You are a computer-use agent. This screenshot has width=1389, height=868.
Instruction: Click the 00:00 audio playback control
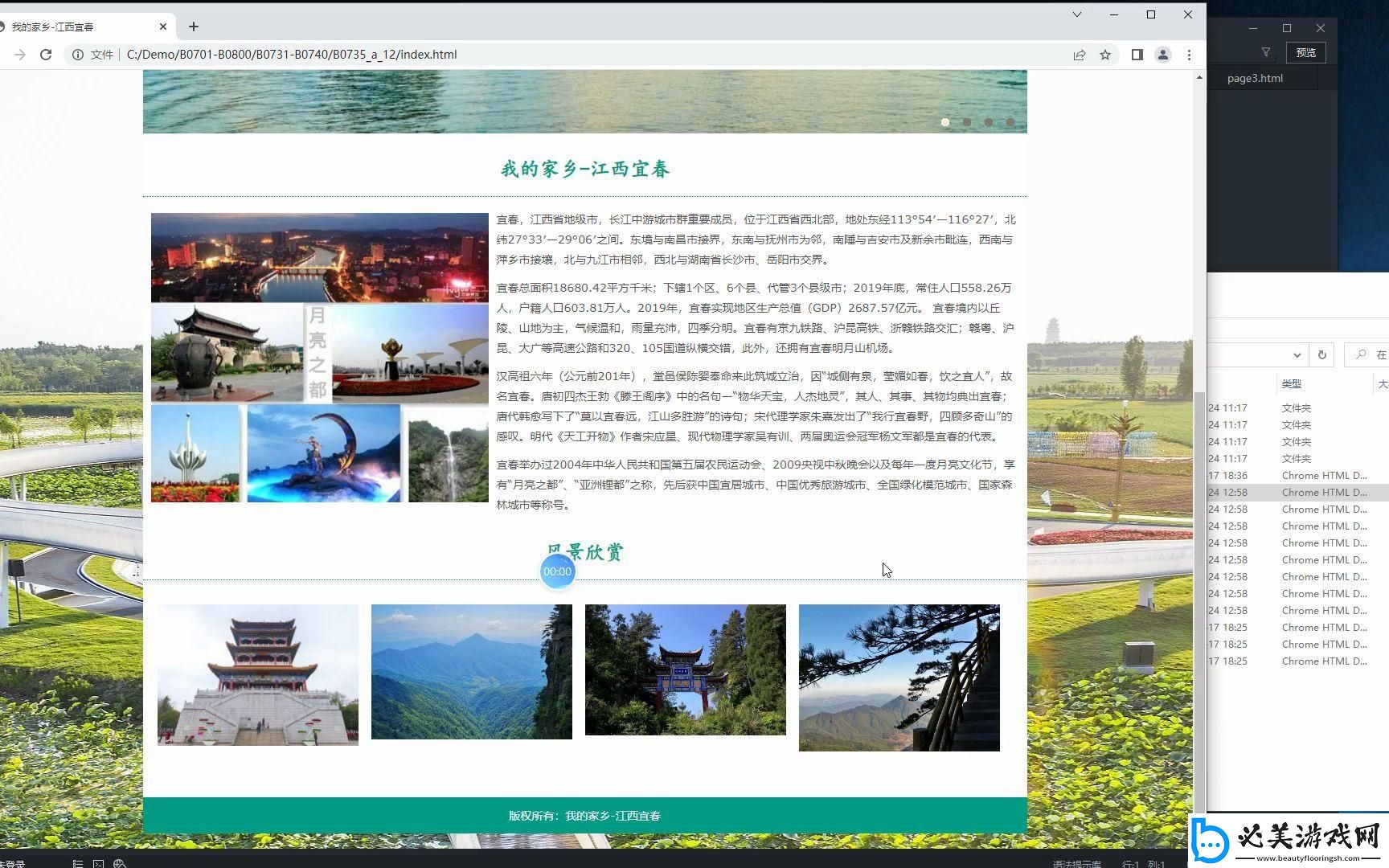558,571
